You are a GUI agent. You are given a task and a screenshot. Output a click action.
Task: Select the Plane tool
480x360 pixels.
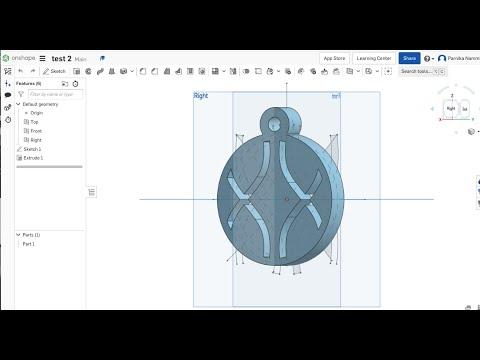[349, 71]
